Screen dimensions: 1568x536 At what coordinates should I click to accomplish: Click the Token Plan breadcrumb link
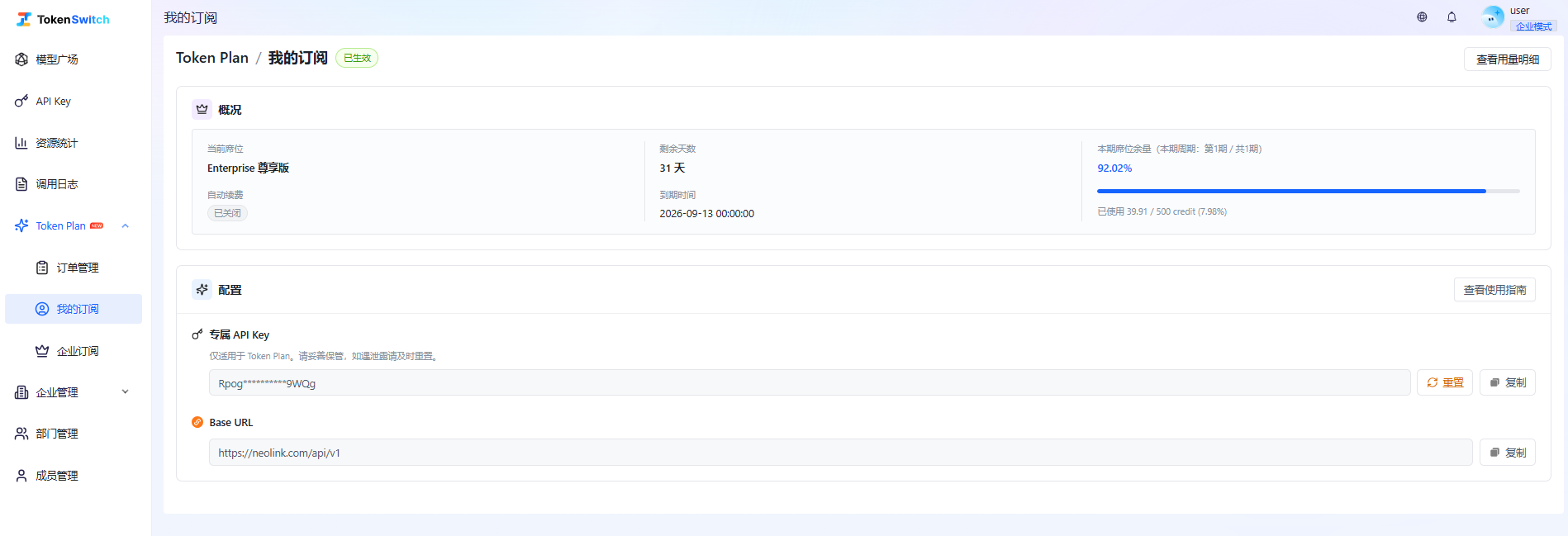pyautogui.click(x=212, y=58)
